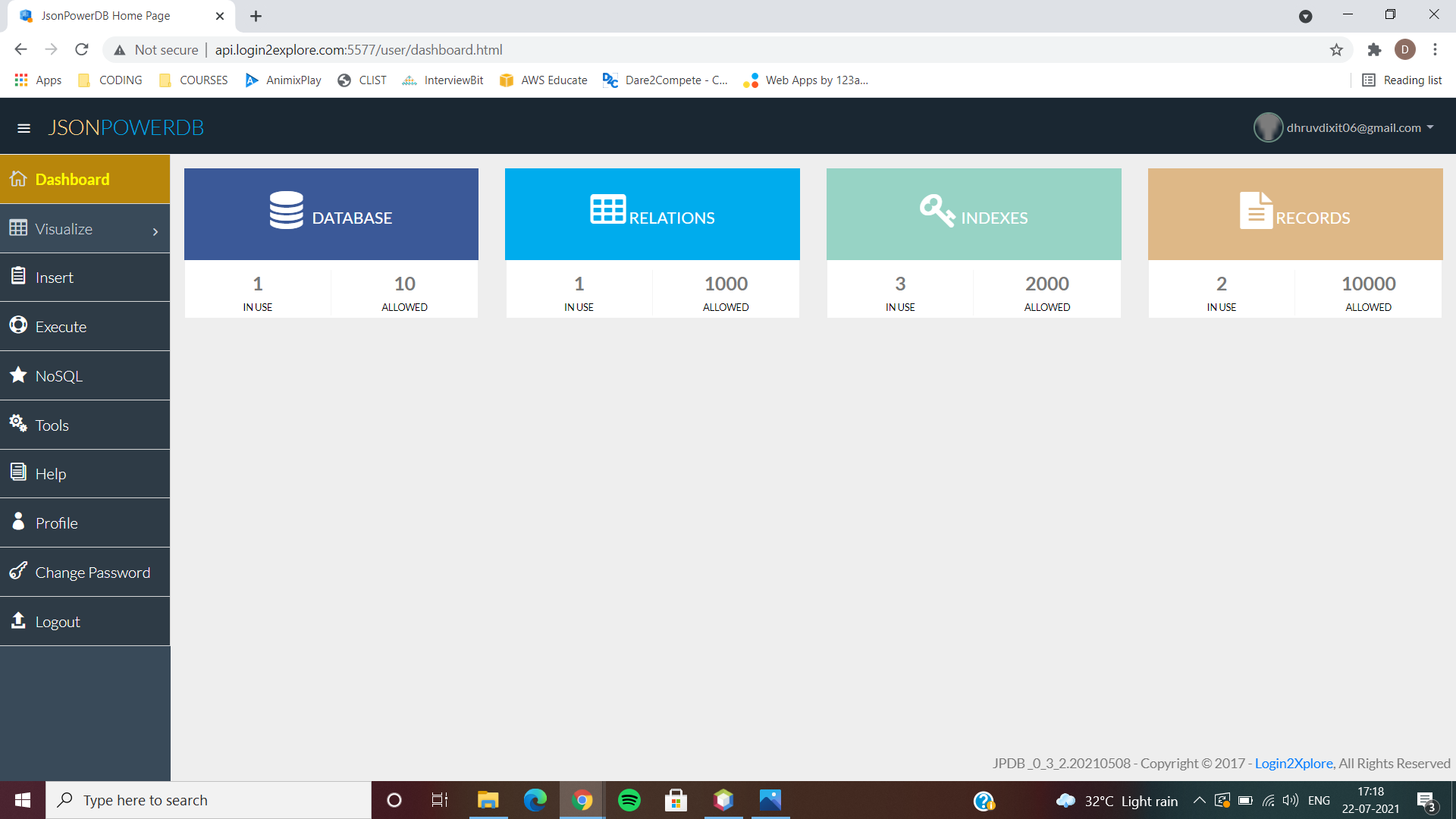
Task: Open the Tools menu in sidebar
Action: [52, 425]
